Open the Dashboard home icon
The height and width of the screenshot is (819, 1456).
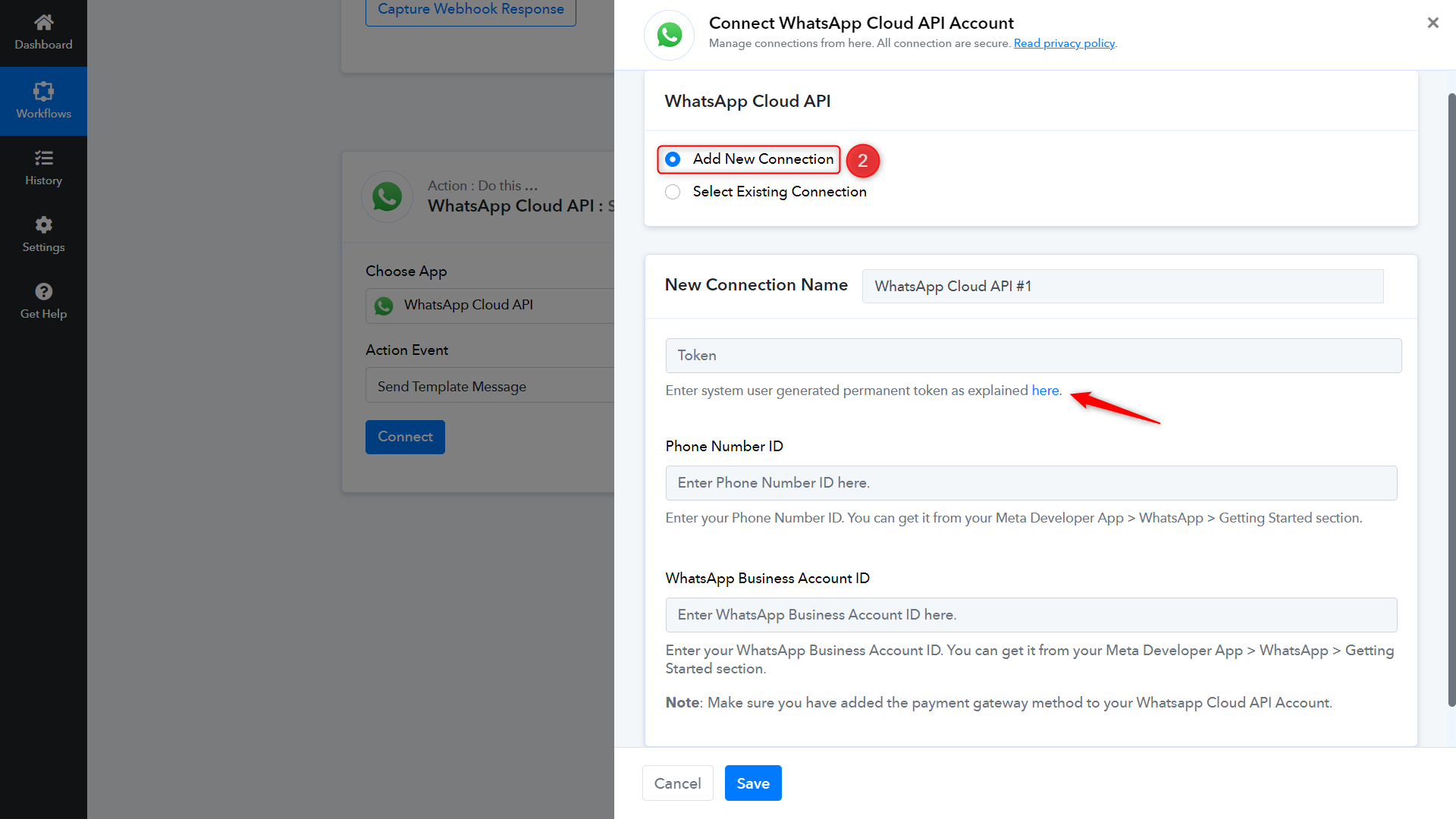pos(43,22)
